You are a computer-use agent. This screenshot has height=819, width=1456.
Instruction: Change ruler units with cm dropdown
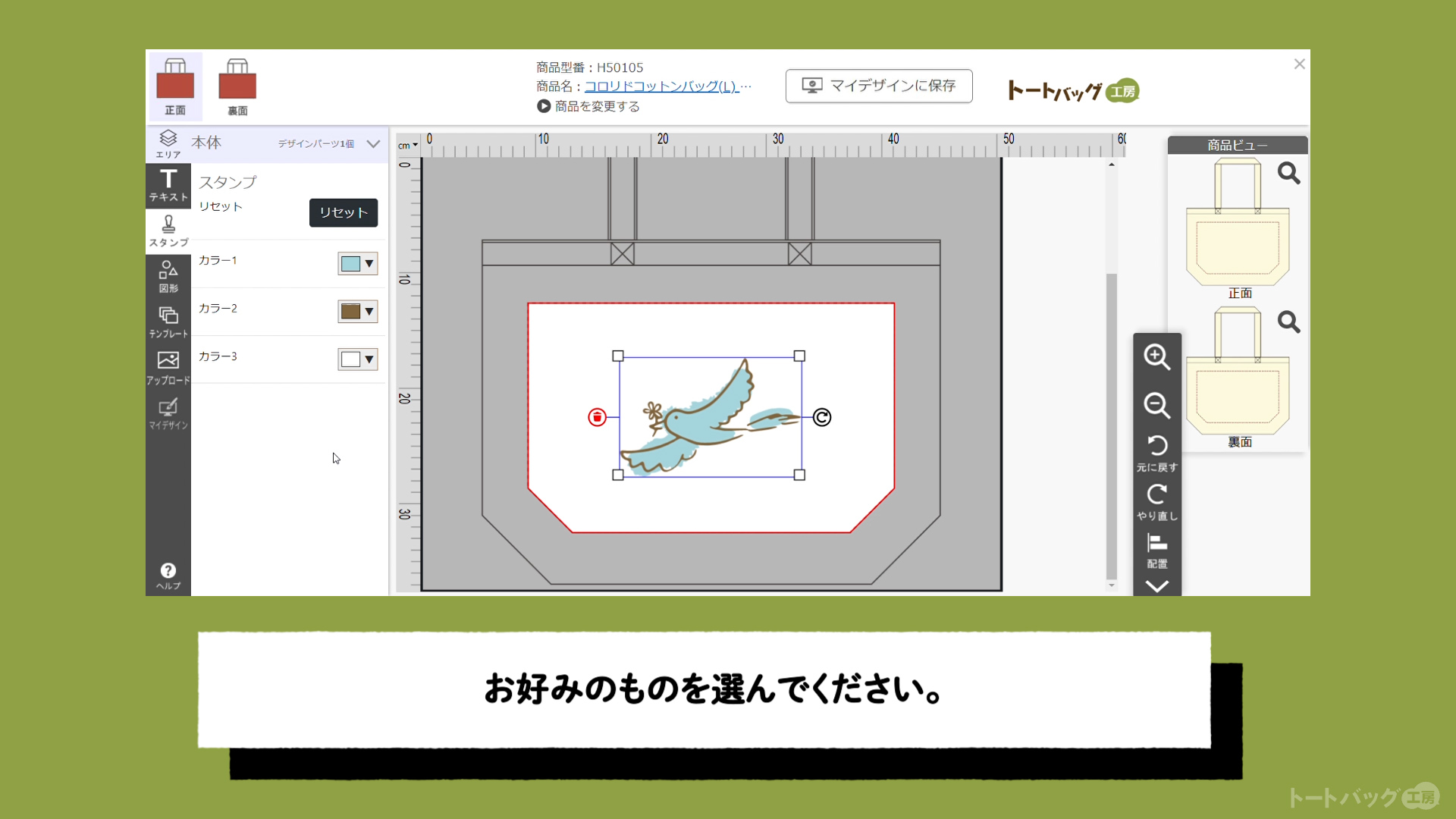(x=408, y=146)
